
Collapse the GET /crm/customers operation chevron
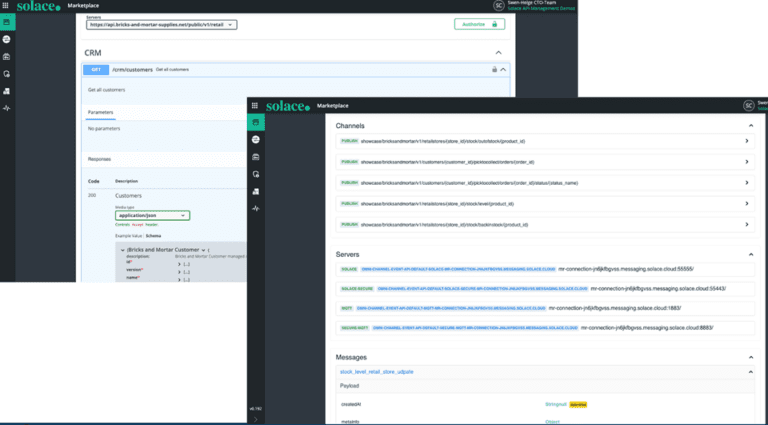(x=503, y=70)
